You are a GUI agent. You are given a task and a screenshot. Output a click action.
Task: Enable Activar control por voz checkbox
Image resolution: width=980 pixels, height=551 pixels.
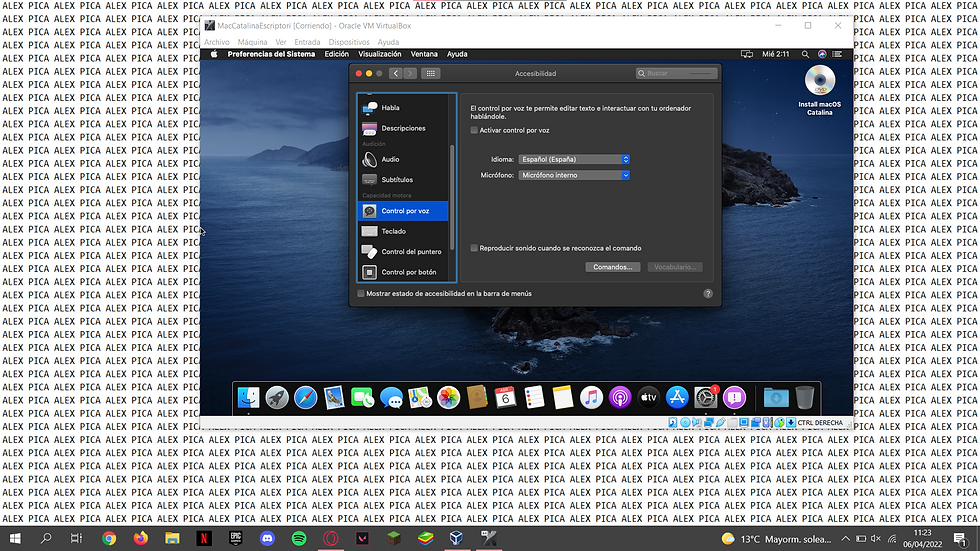[x=474, y=131]
